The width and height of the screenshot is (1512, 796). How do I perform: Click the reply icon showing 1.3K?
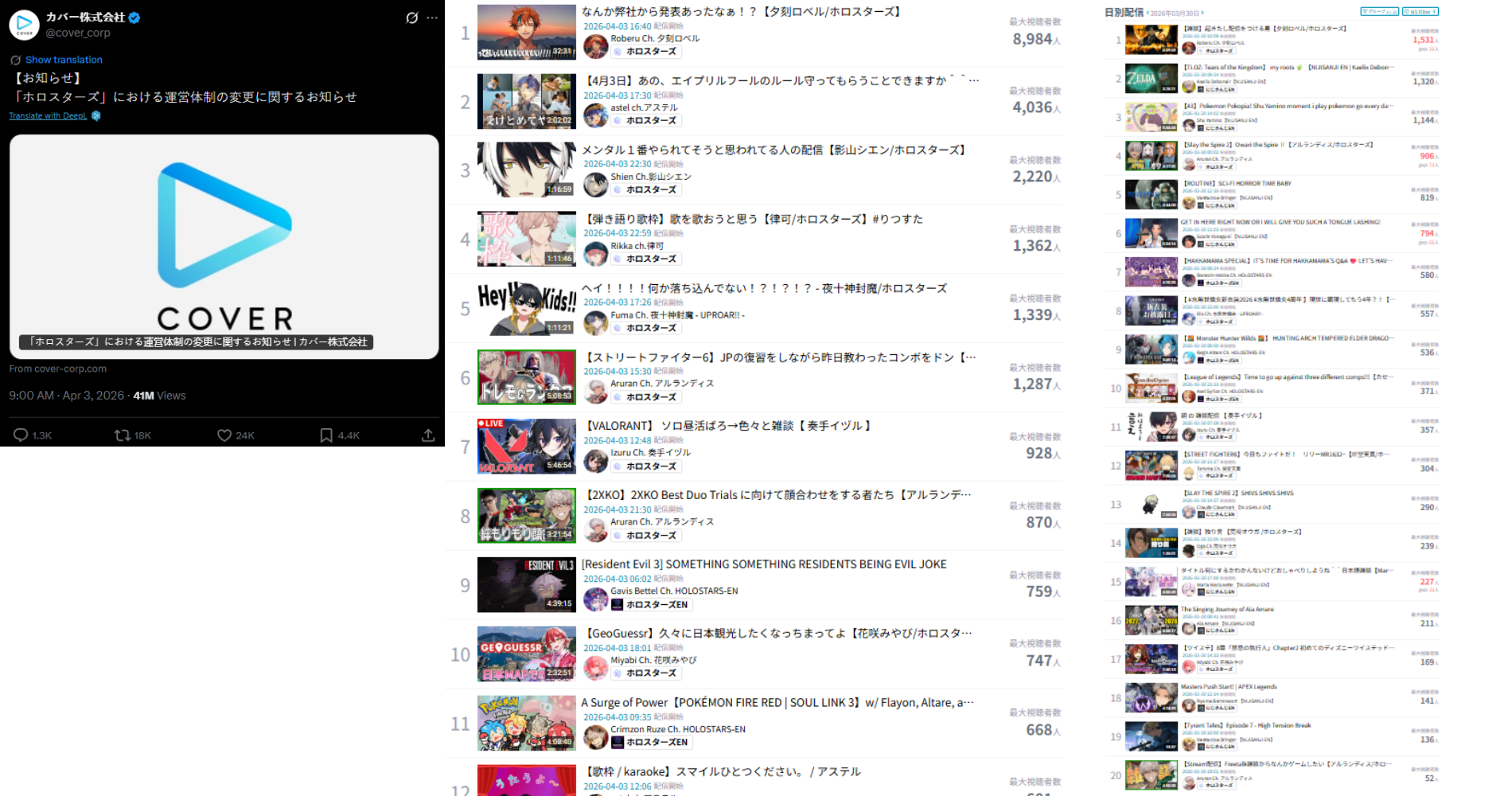point(21,435)
